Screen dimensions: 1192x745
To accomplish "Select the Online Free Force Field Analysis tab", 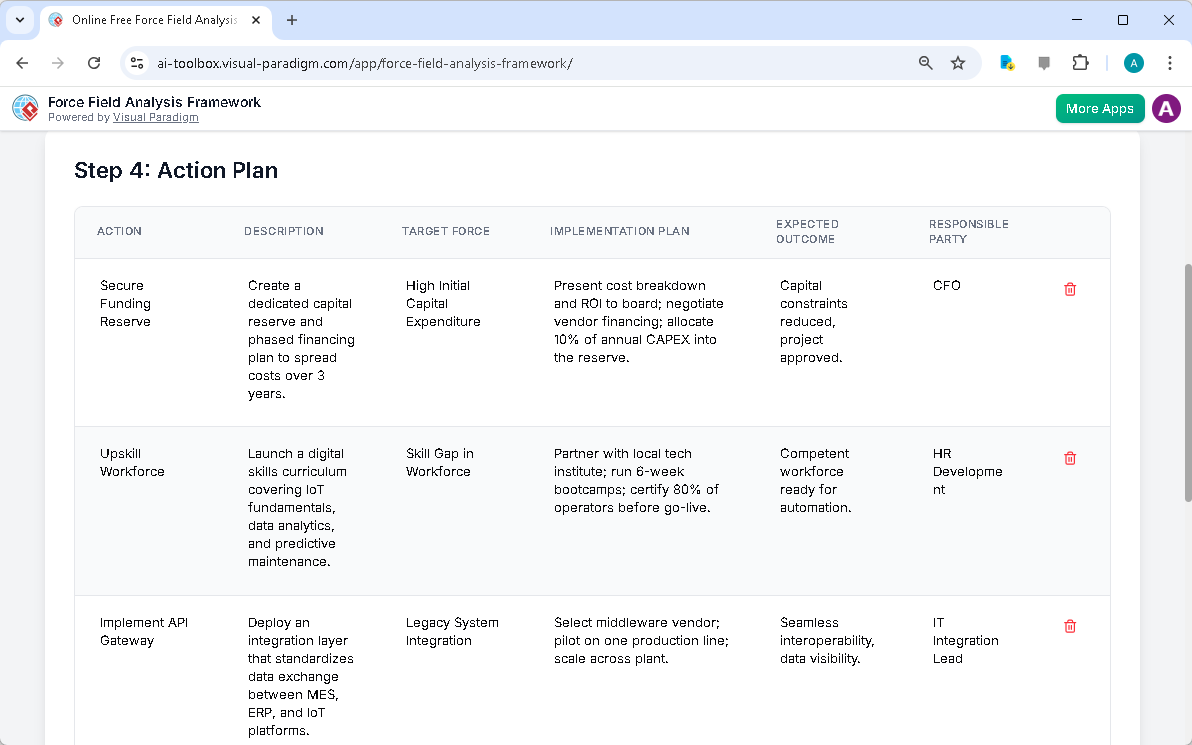I will (150, 19).
